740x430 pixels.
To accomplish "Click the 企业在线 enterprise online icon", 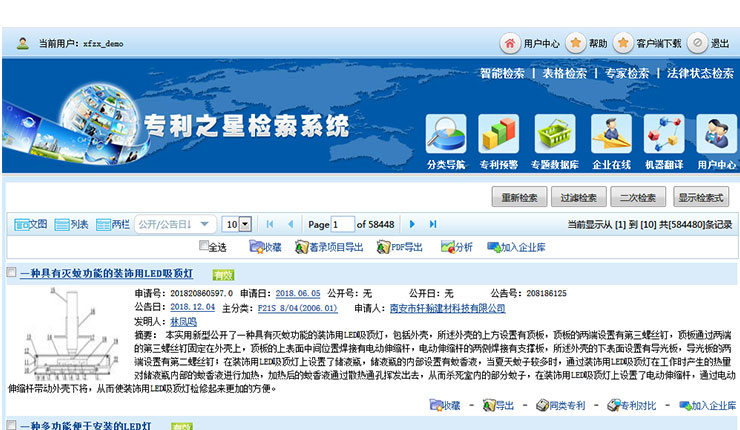I will (x=610, y=134).
